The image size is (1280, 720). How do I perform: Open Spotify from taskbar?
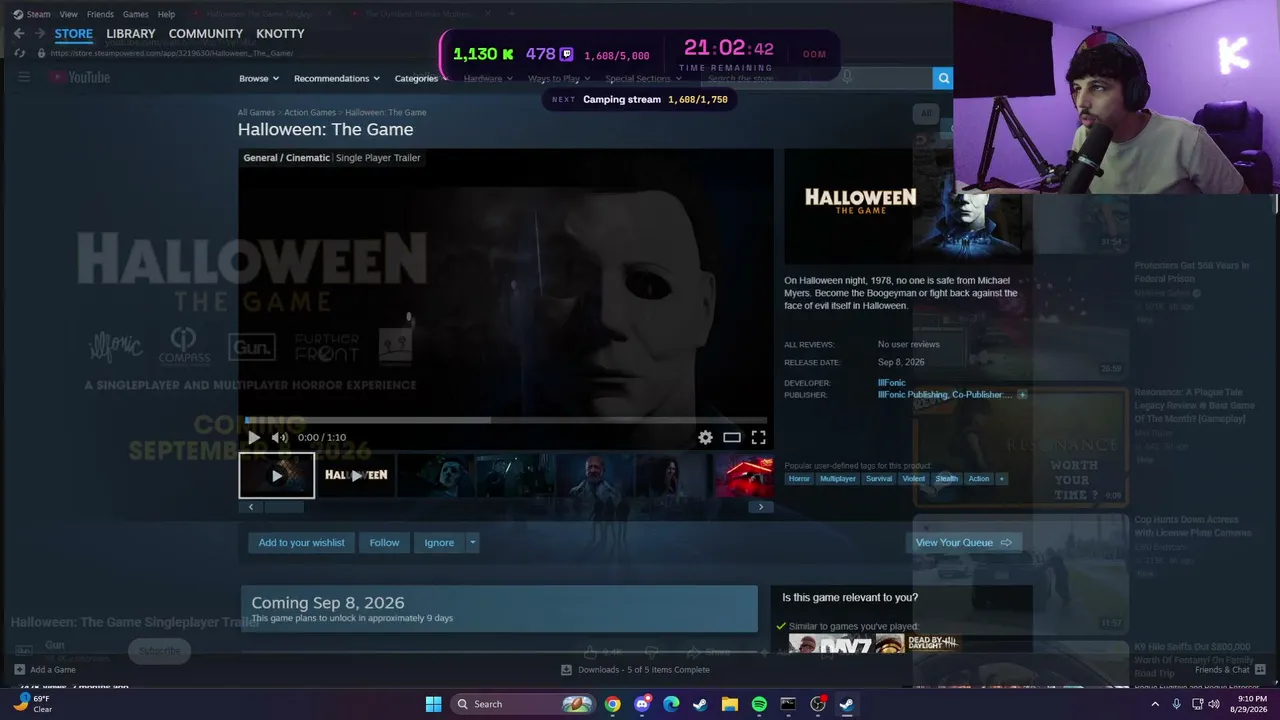(759, 704)
